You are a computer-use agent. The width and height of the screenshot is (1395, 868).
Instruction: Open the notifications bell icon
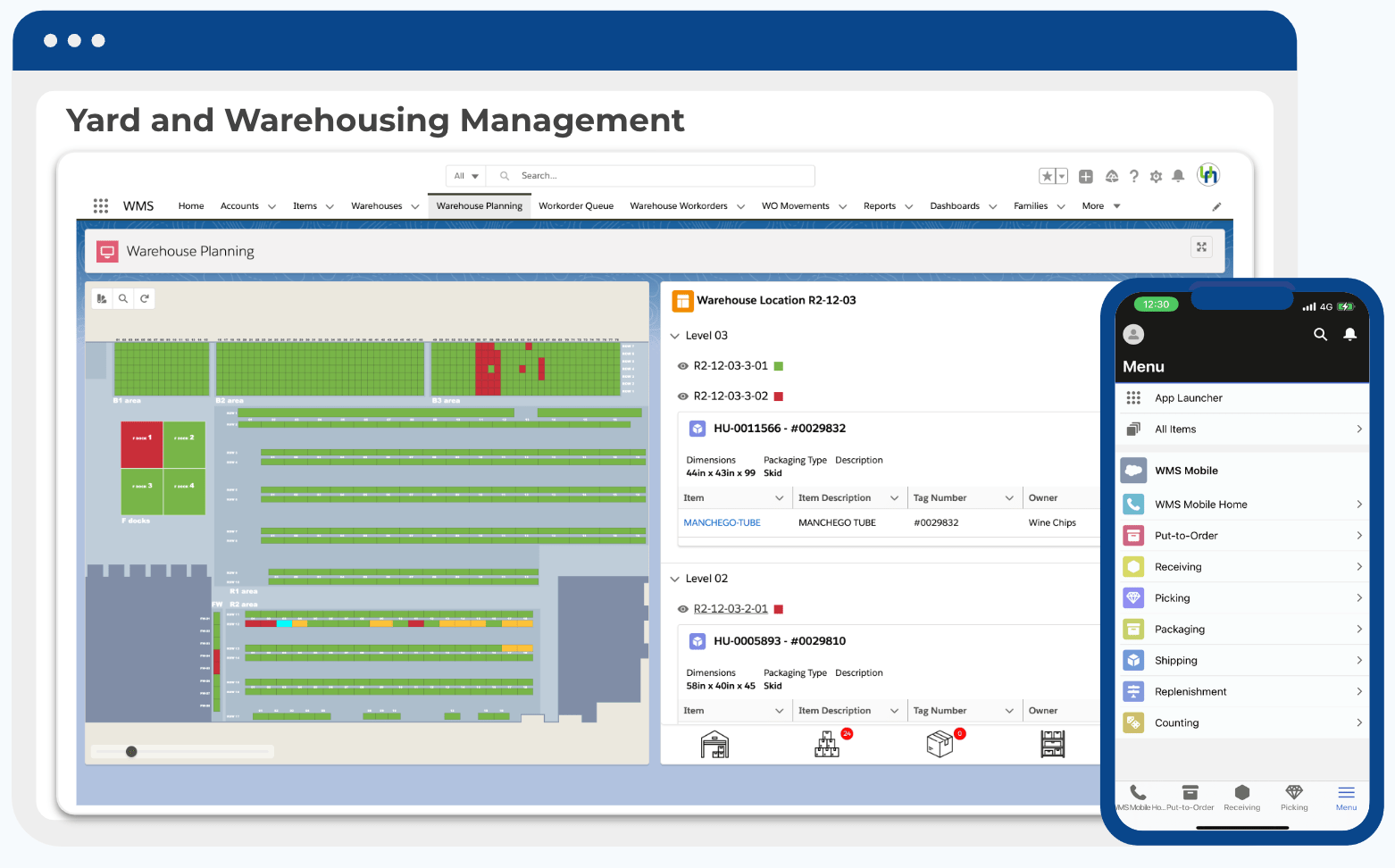pos(1178,176)
